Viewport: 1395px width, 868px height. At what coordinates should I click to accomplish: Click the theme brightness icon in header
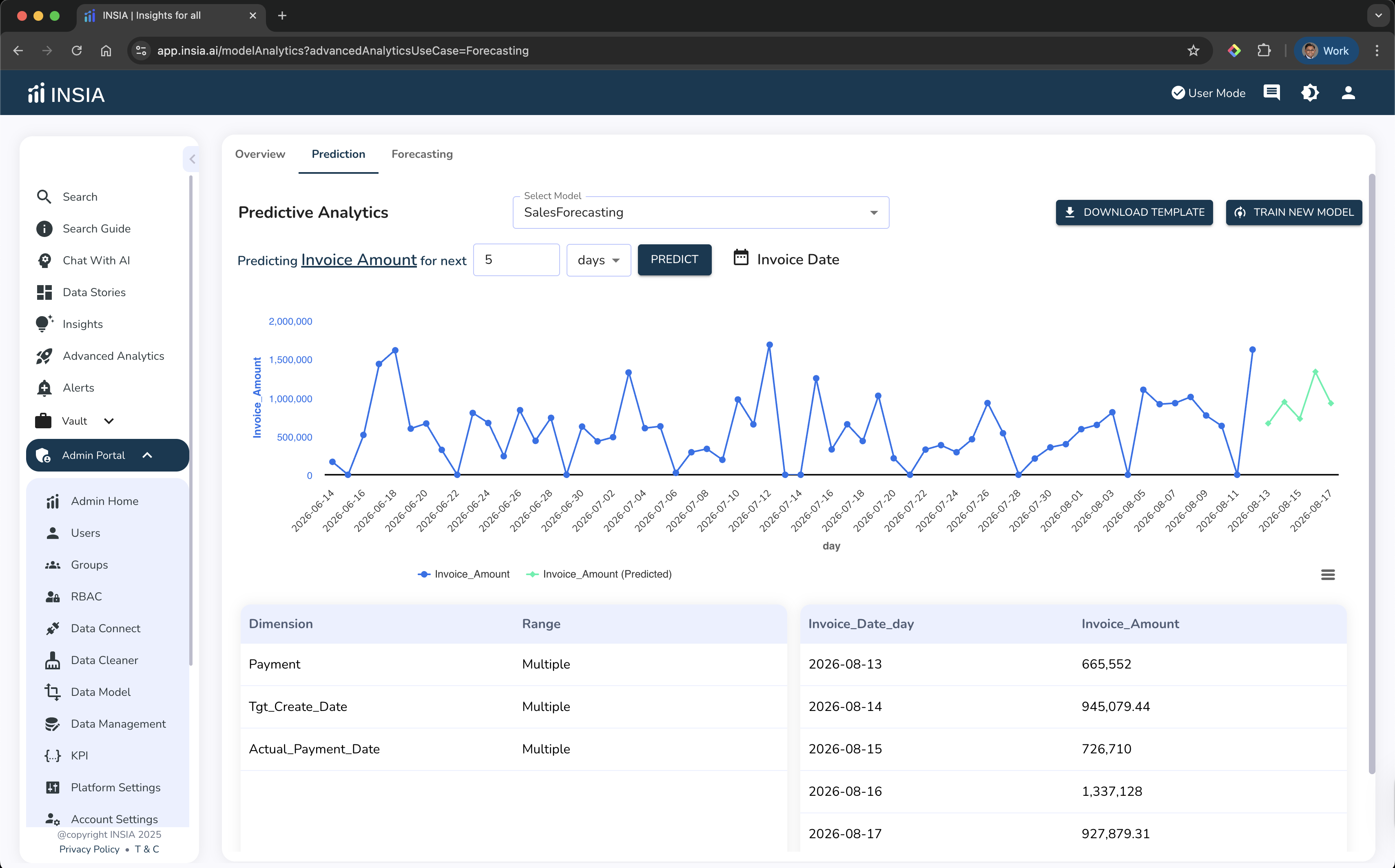tap(1309, 93)
